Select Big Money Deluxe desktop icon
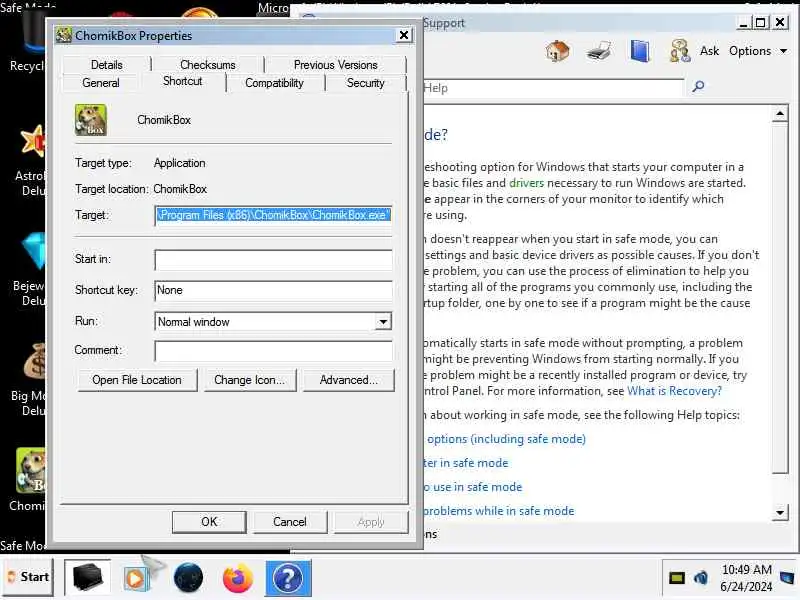This screenshot has height=600, width=800. click(x=30, y=379)
